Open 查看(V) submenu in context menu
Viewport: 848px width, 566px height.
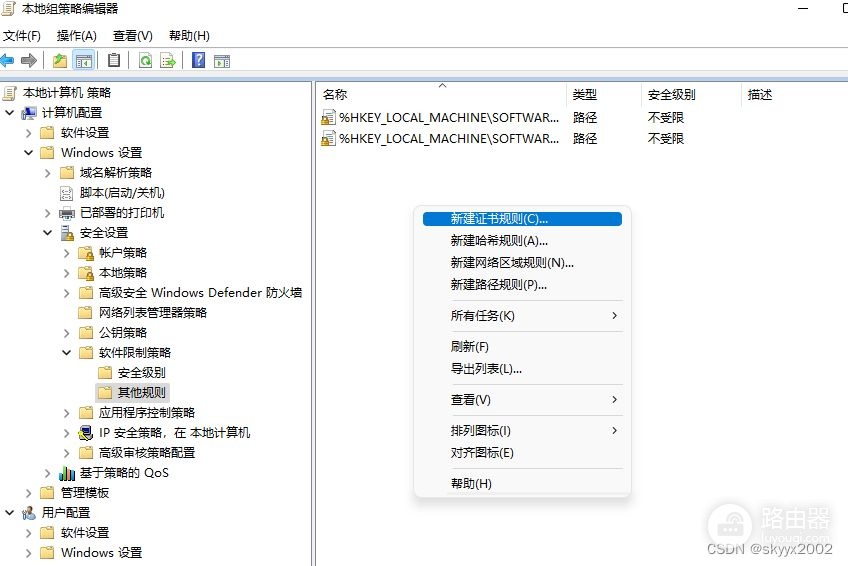coord(522,399)
